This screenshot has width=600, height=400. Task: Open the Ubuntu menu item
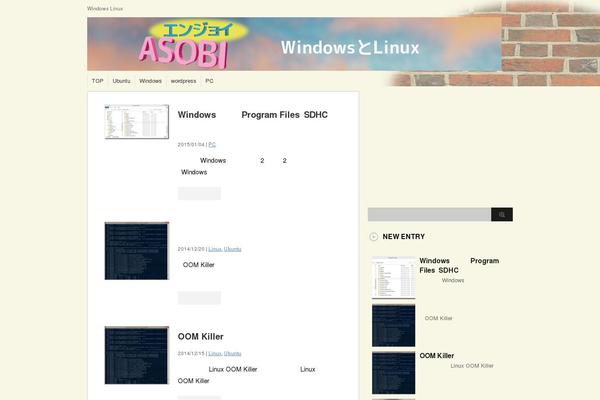click(121, 81)
